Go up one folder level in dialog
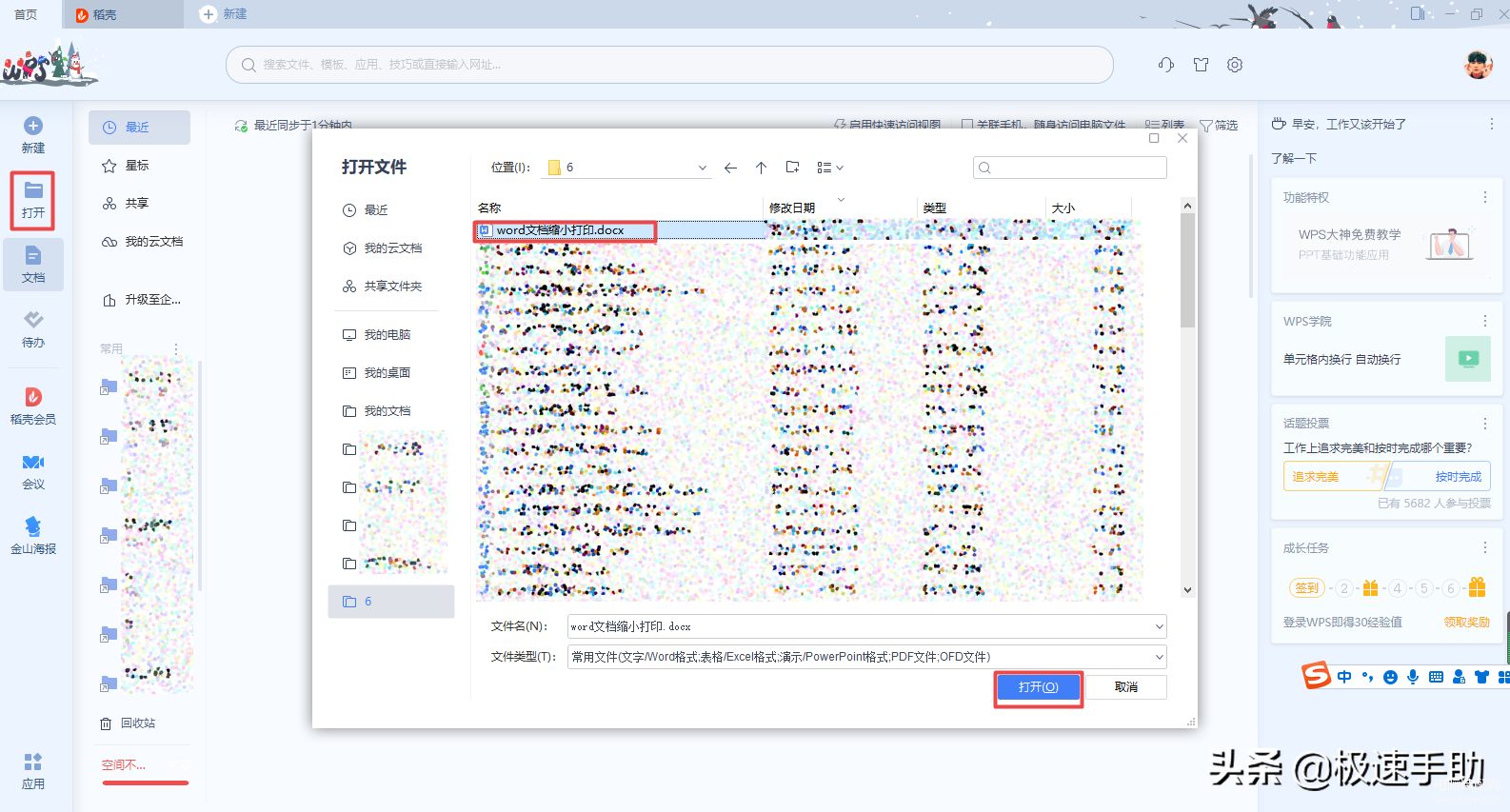1510x812 pixels. [762, 168]
